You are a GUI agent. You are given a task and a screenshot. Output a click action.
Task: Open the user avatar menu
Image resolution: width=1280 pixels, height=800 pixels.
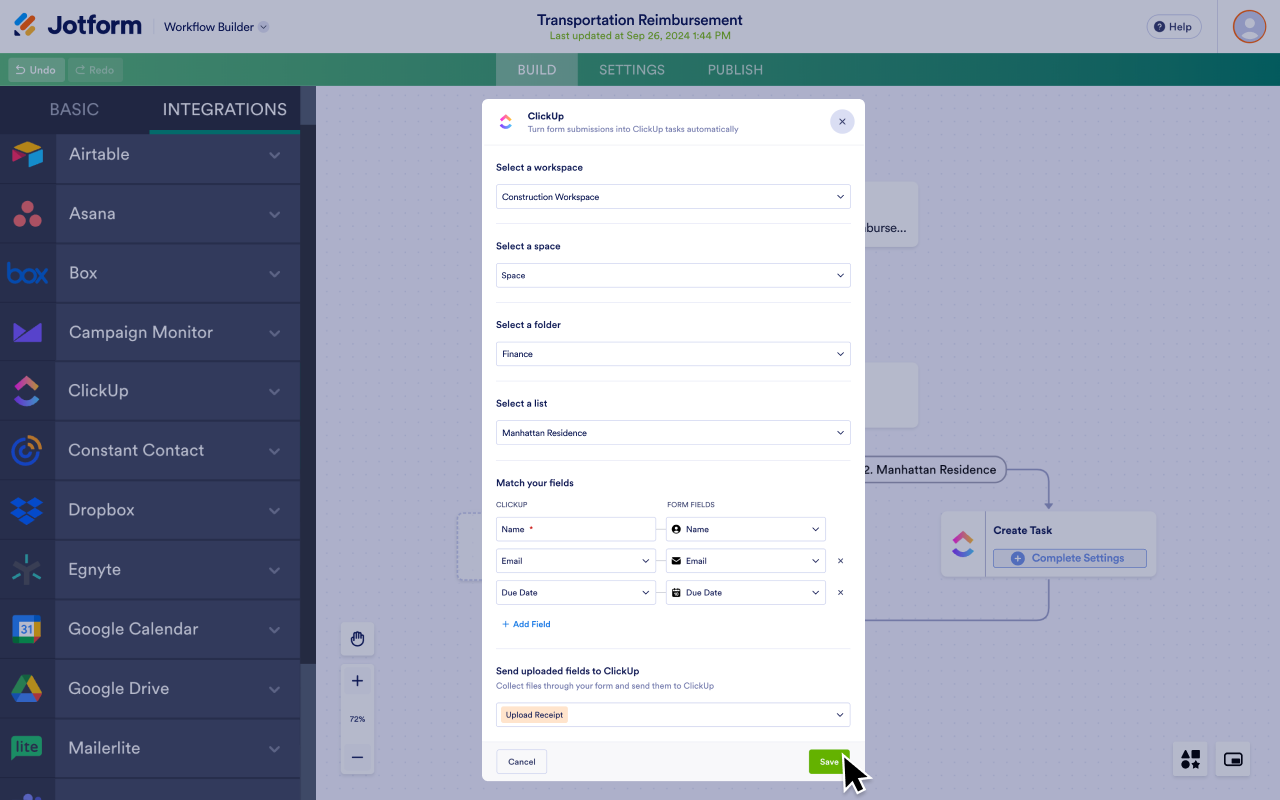click(1249, 26)
